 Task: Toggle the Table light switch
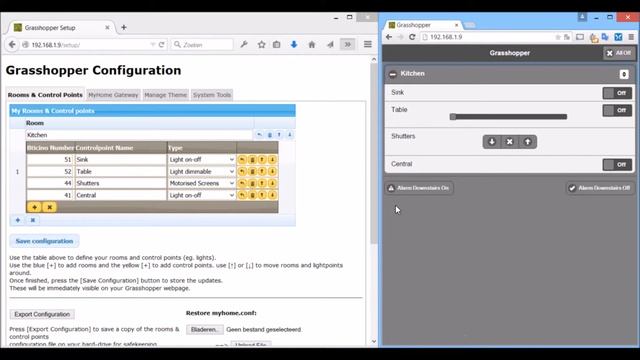(x=617, y=110)
